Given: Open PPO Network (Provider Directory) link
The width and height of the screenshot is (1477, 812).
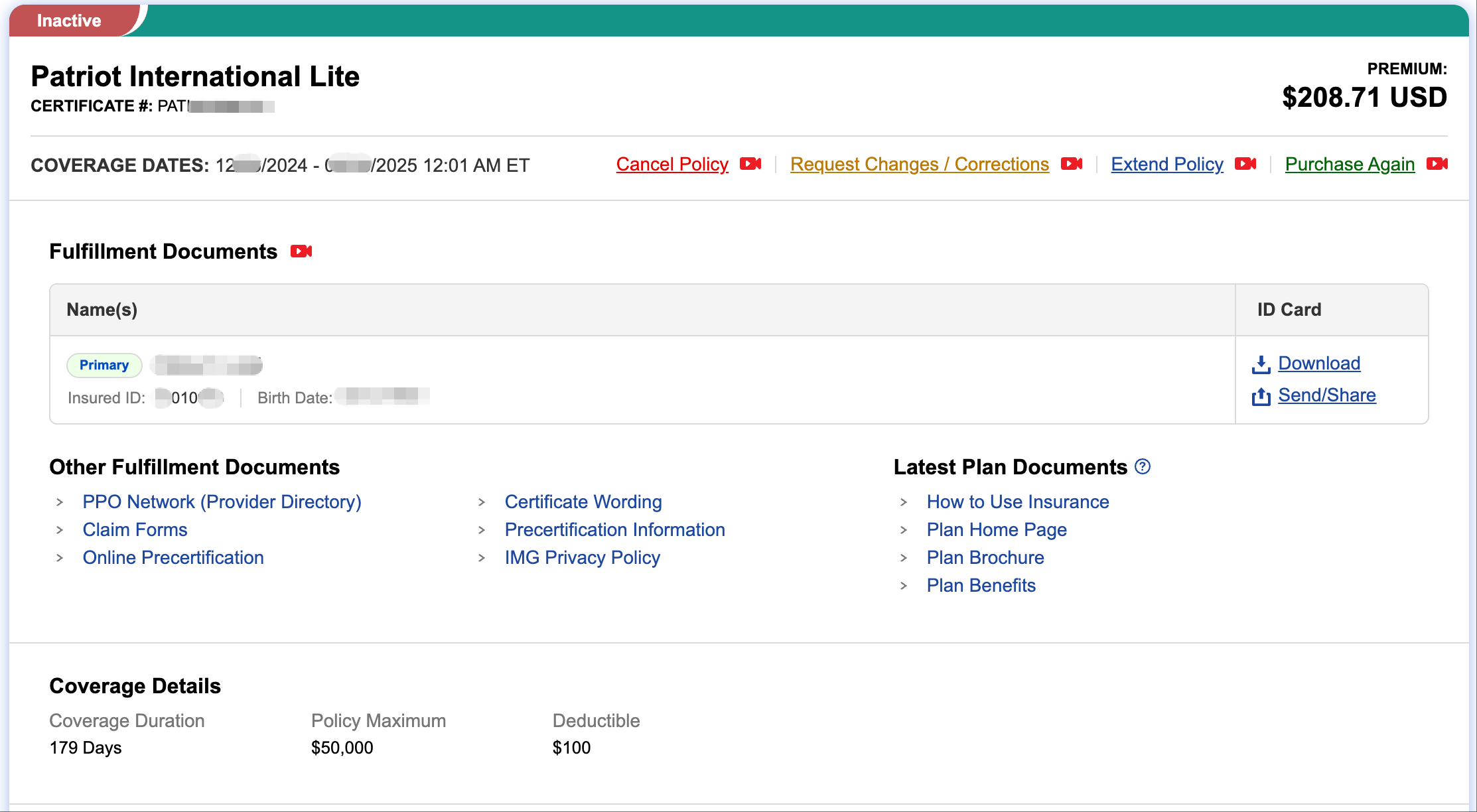Looking at the screenshot, I should coord(222,502).
